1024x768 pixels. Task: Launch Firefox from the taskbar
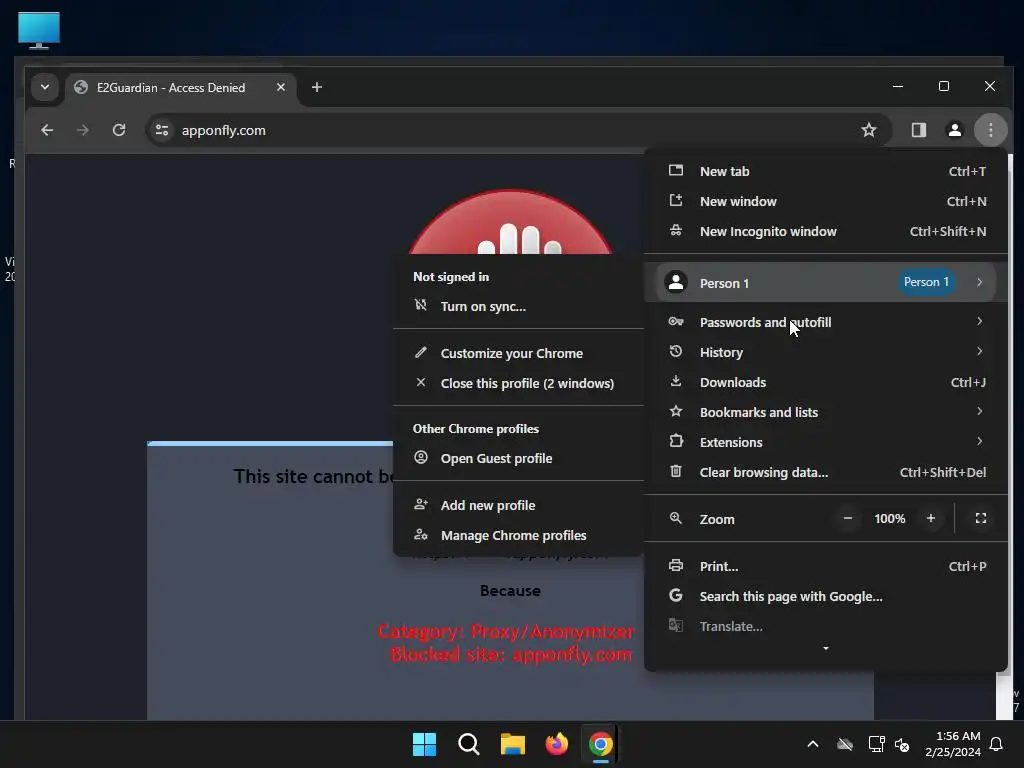coord(556,744)
